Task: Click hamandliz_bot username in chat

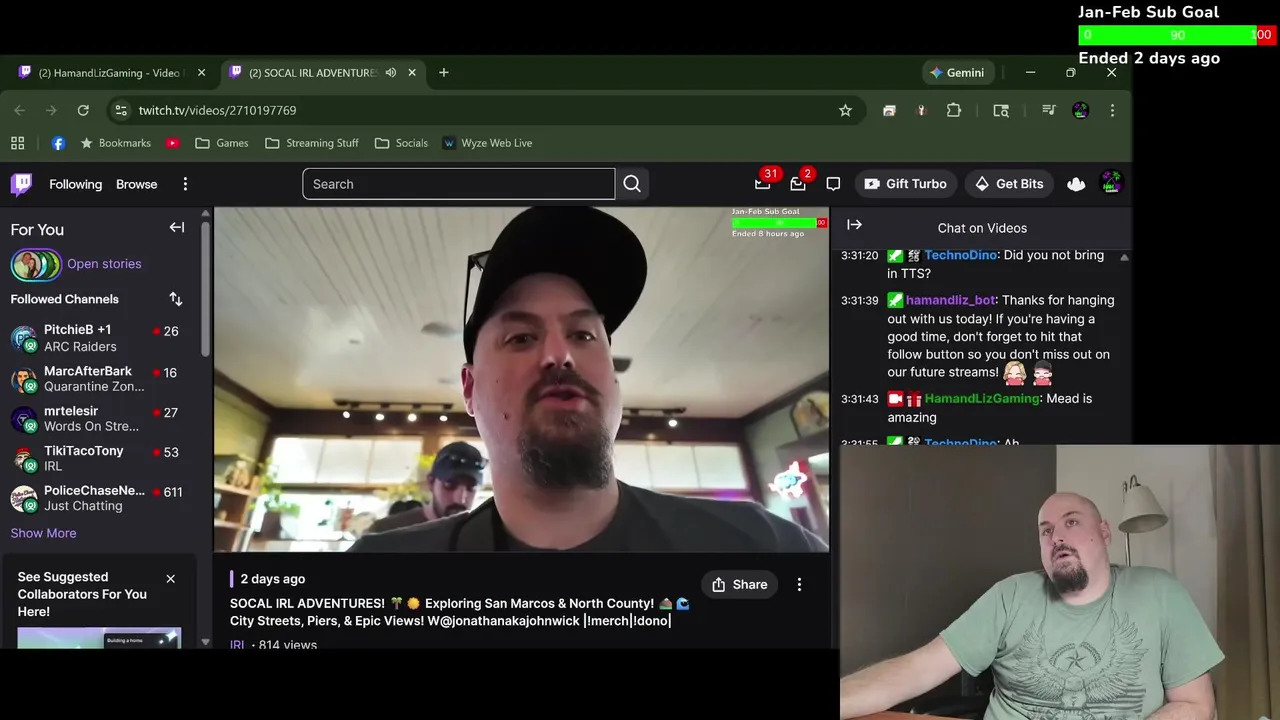Action: point(950,300)
